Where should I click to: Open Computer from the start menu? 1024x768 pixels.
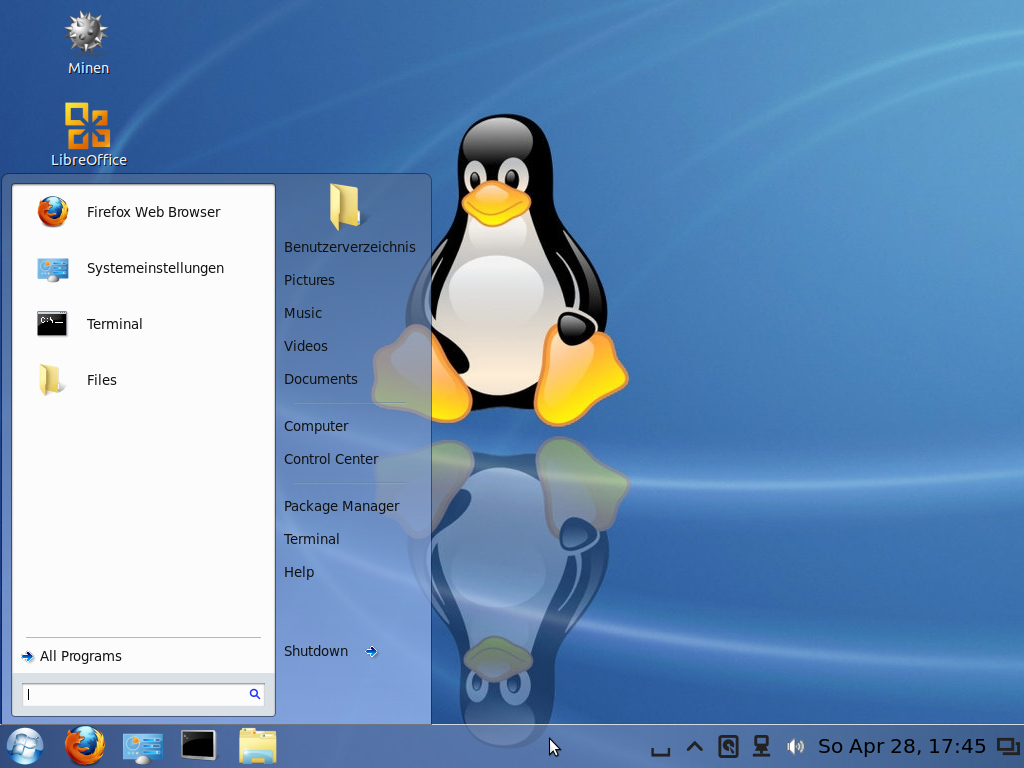316,426
